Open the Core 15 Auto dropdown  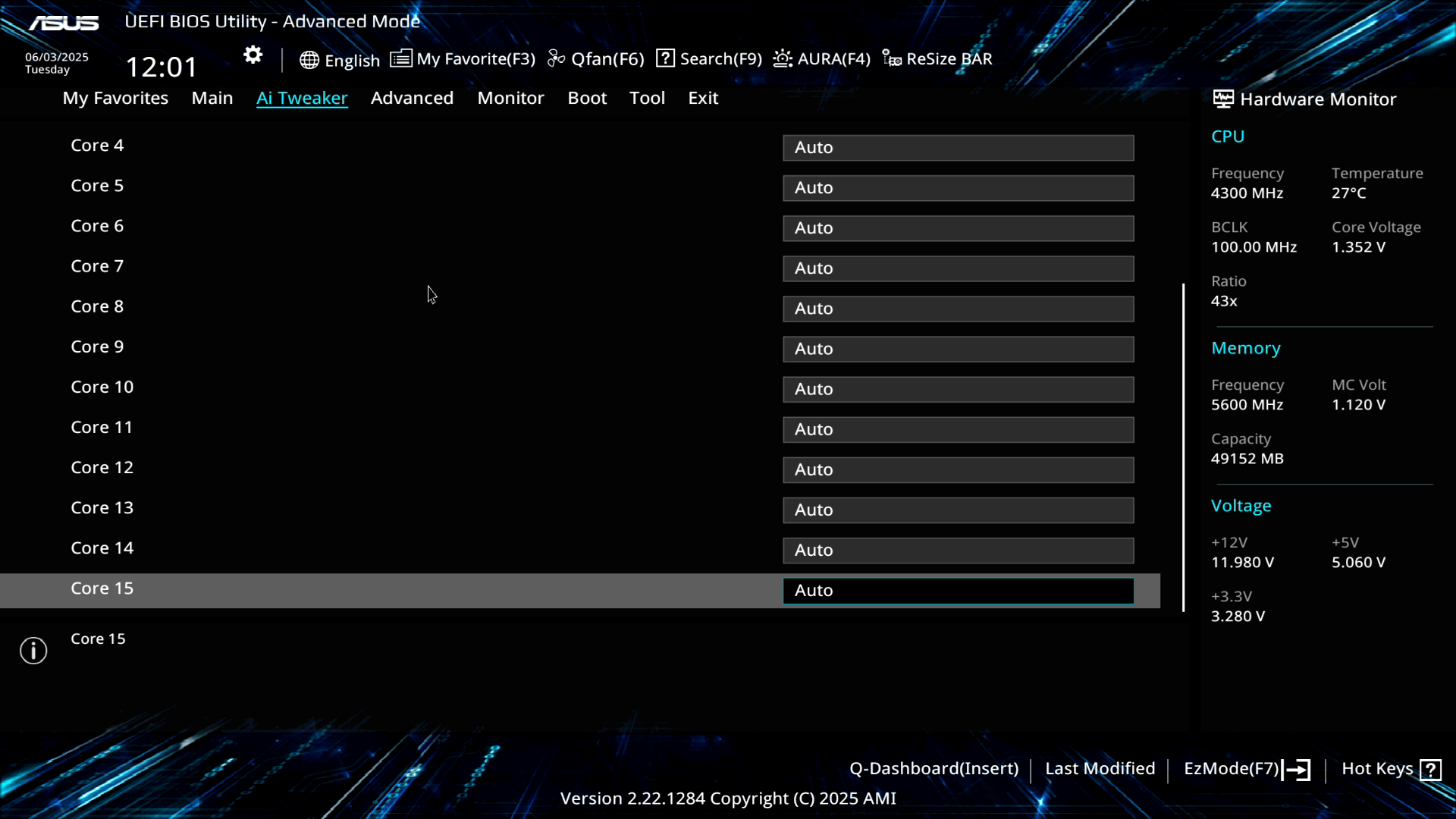tap(958, 591)
